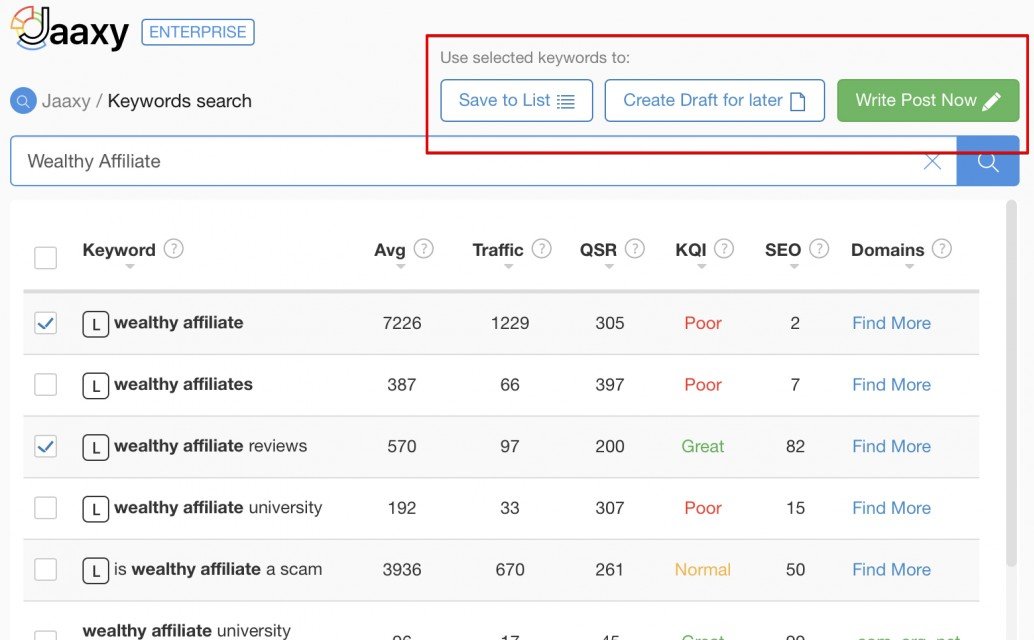
Task: Sort by Keyword column arrow
Action: pos(130,267)
